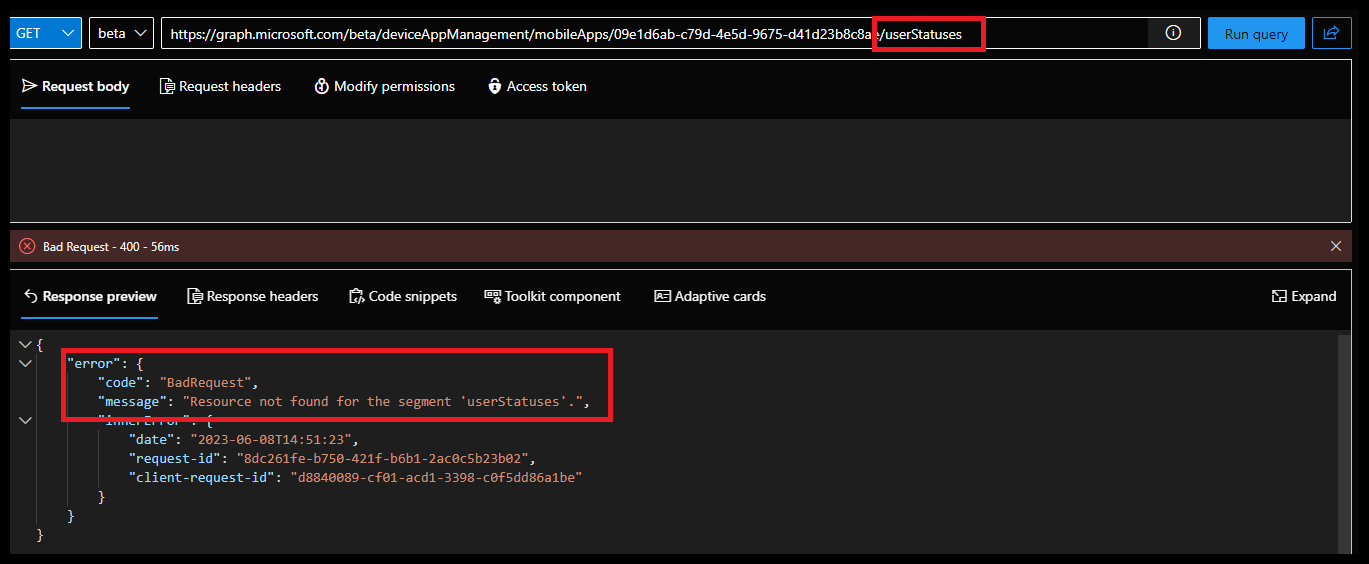This screenshot has height=564, width=1369.
Task: Select the Request body tab
Action: click(76, 87)
